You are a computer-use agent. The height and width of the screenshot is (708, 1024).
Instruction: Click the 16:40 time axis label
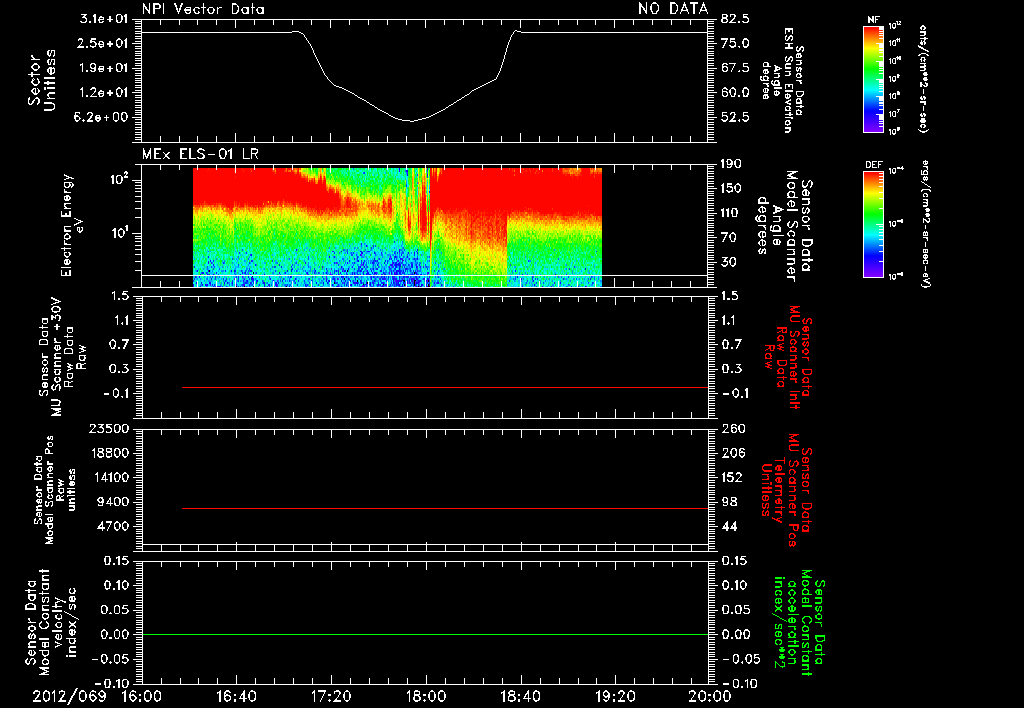(x=236, y=696)
